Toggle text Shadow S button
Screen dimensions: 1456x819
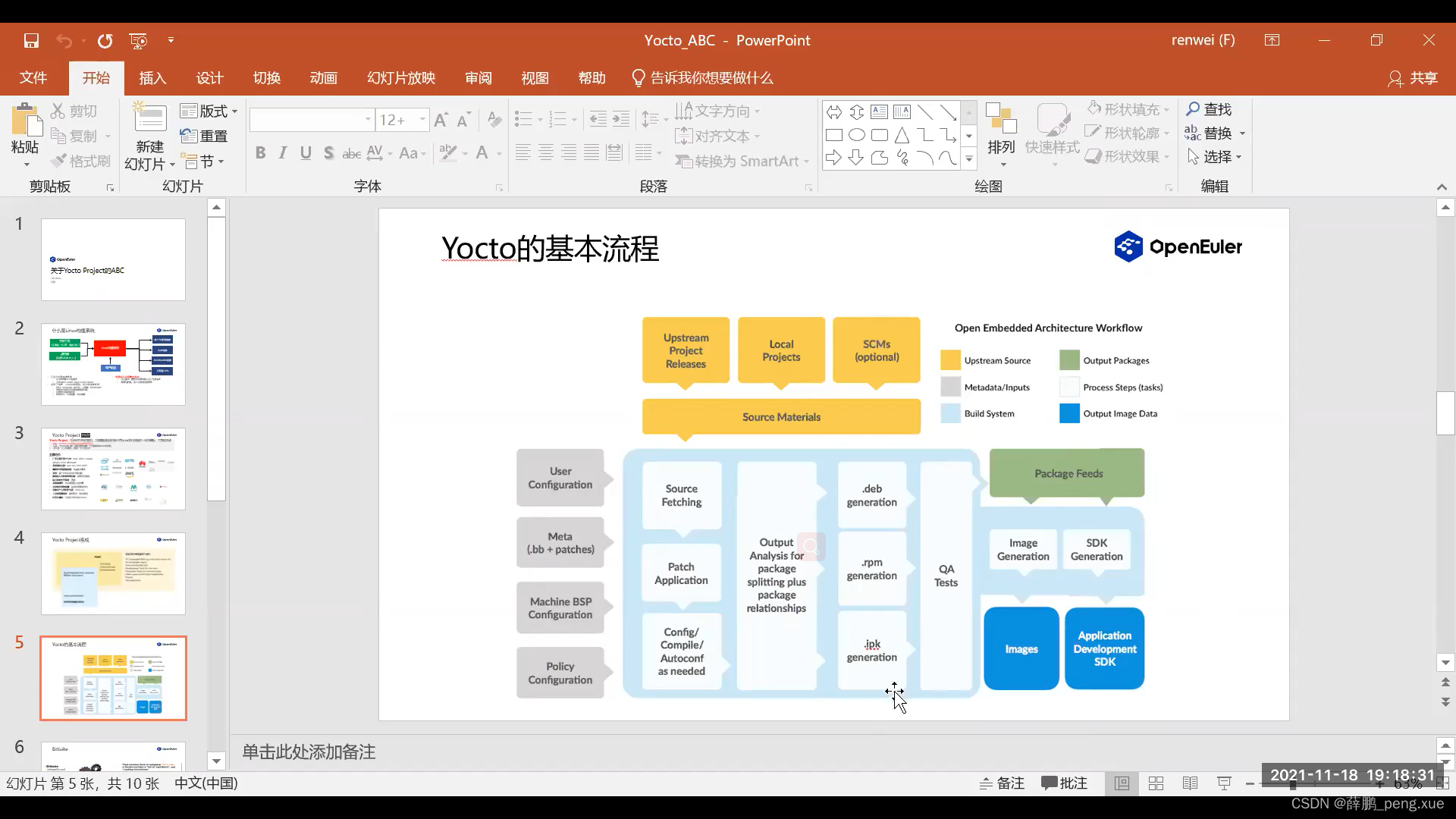pyautogui.click(x=328, y=153)
